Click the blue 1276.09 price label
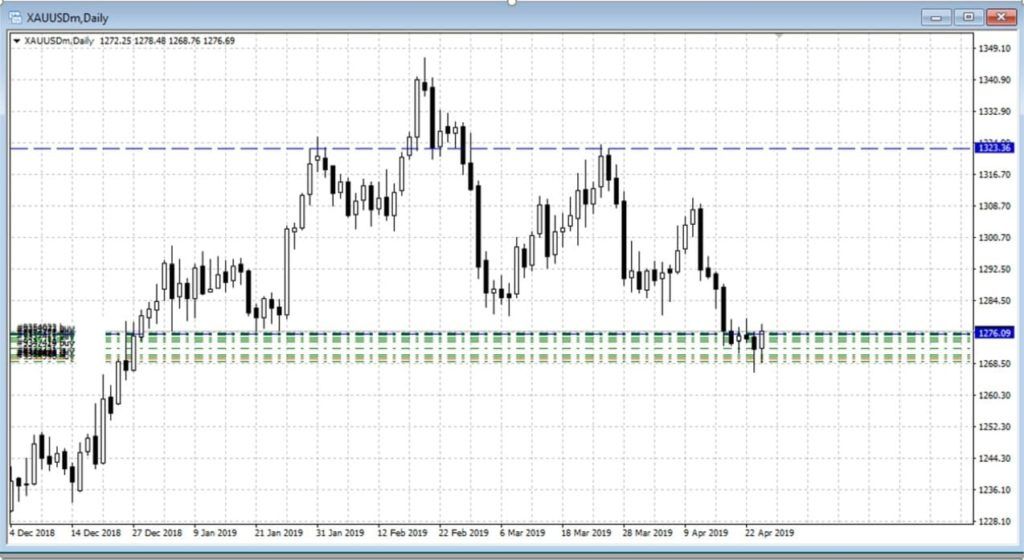 point(994,333)
